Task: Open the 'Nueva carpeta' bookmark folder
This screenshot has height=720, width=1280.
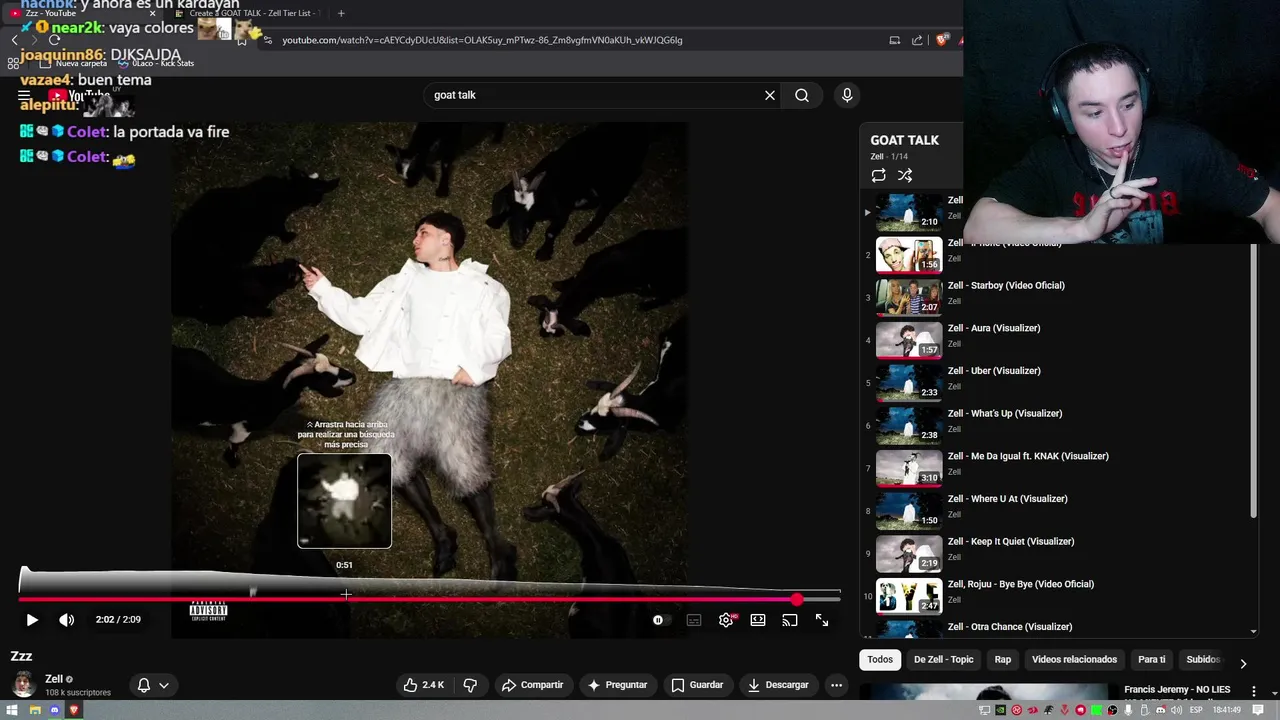Action: click(73, 63)
